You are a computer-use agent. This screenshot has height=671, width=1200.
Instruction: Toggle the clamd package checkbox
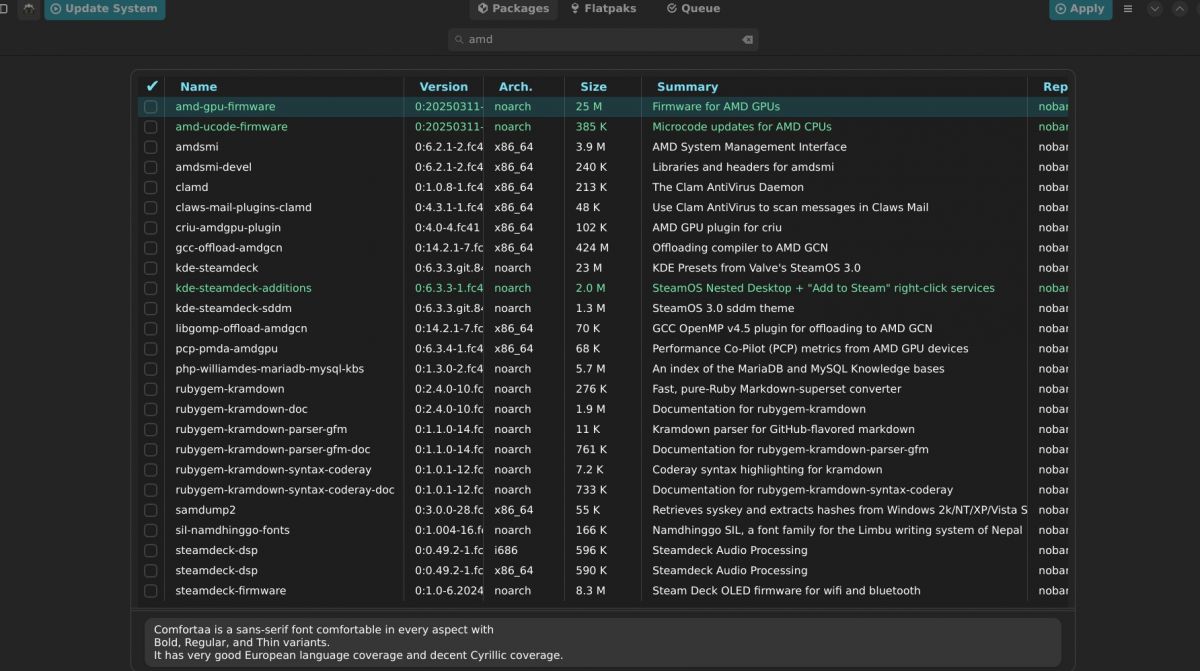click(151, 187)
